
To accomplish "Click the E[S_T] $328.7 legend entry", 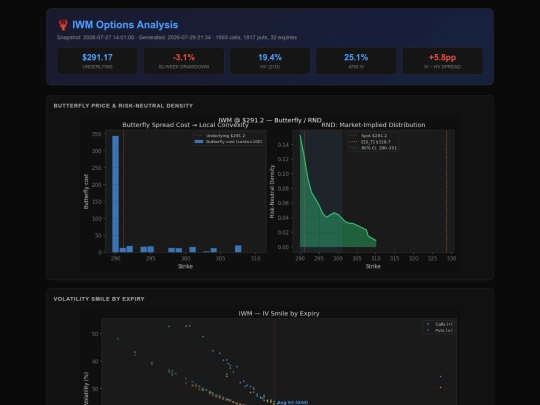I will (x=370, y=142).
